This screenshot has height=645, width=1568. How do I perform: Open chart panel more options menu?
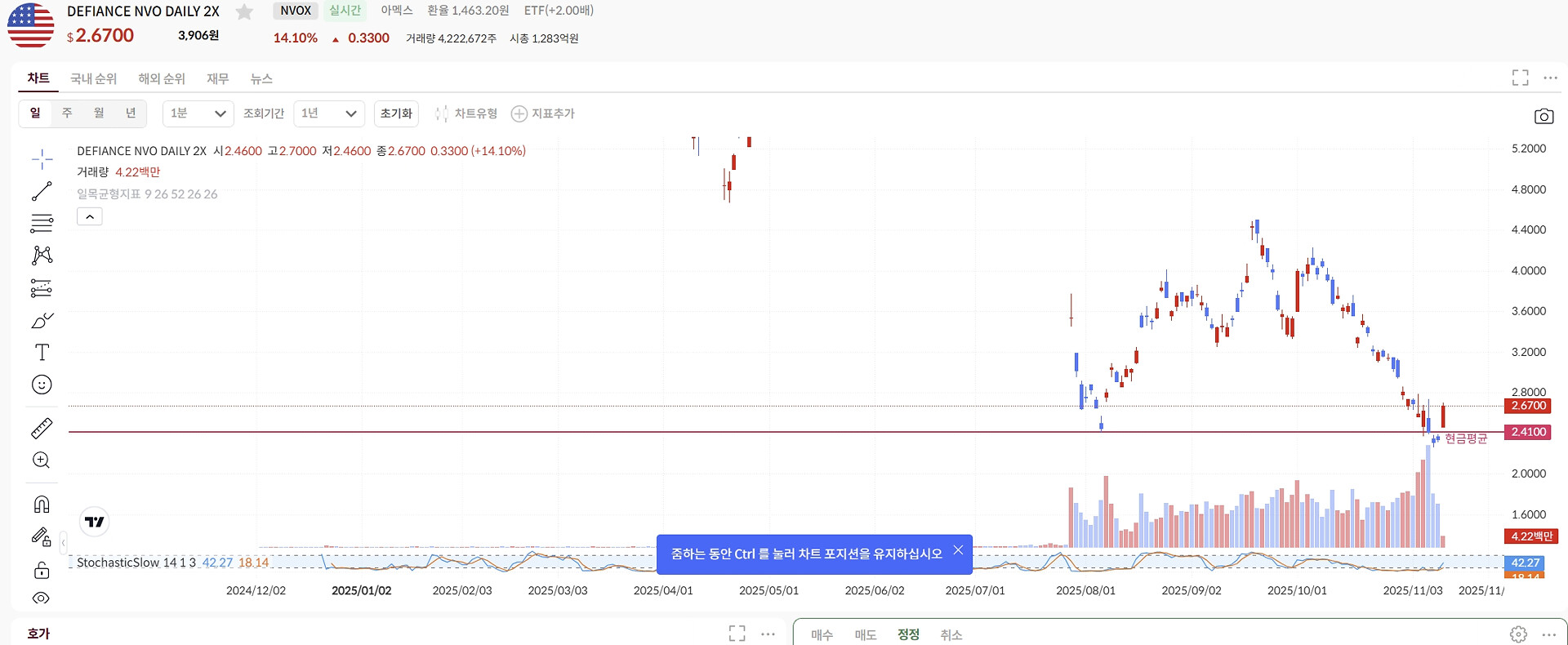(1550, 78)
